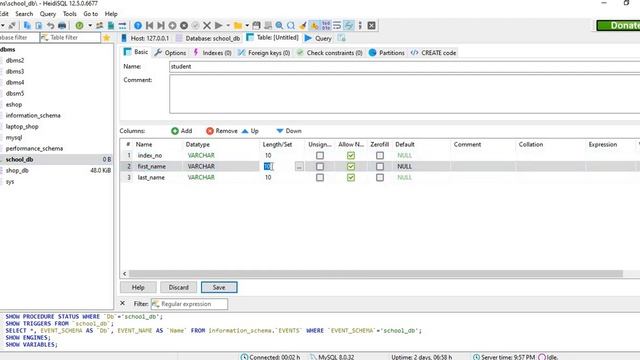Click the Cancel editing X icon
The width and height of the screenshot is (640, 360).
tap(207, 25)
